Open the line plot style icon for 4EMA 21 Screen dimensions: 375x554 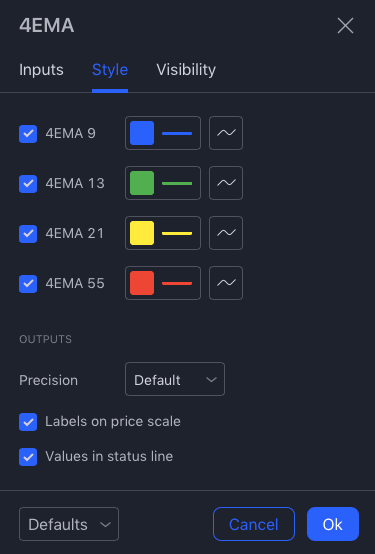tap(226, 233)
